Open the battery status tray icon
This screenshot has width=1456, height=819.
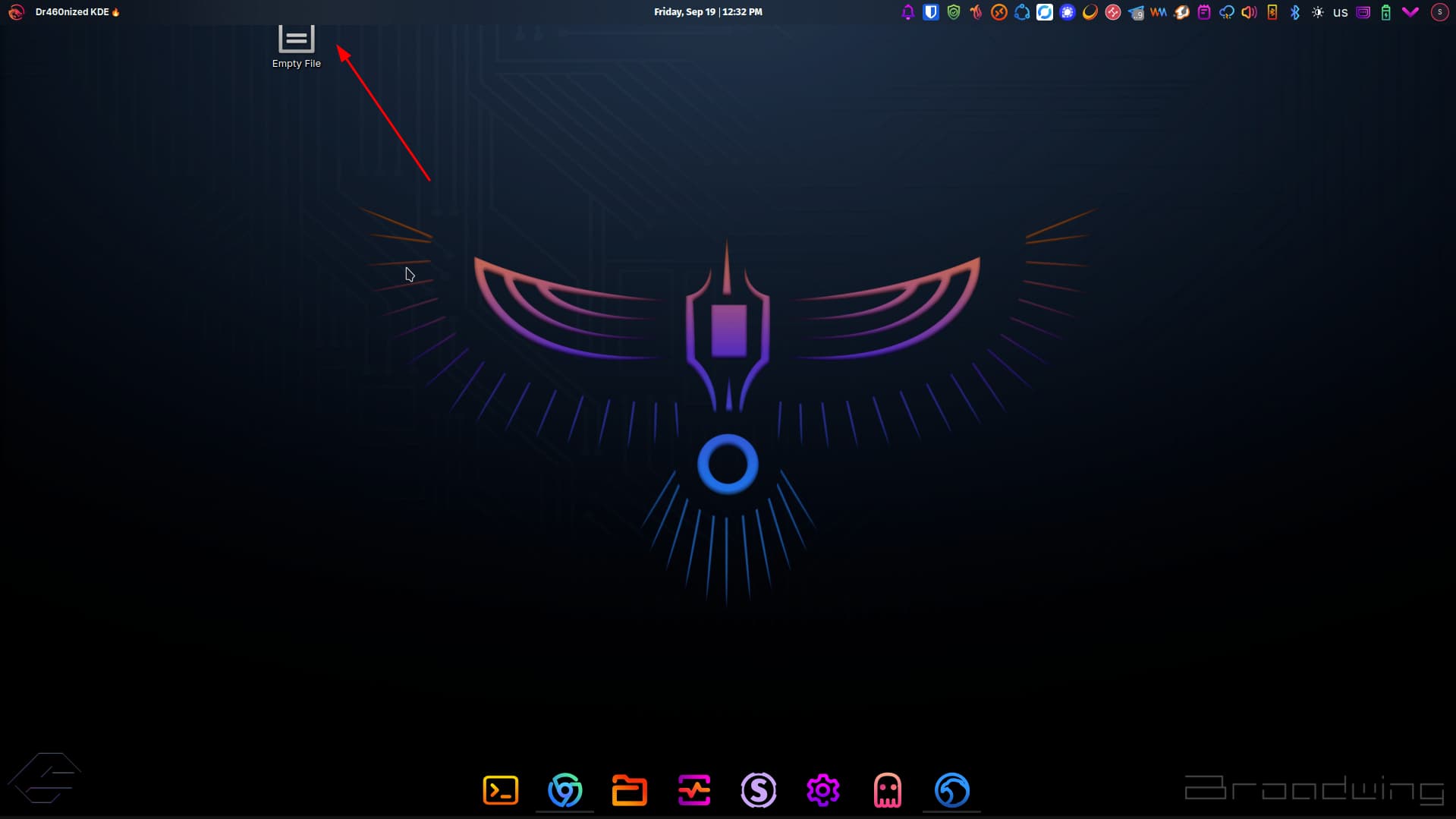(1386, 12)
